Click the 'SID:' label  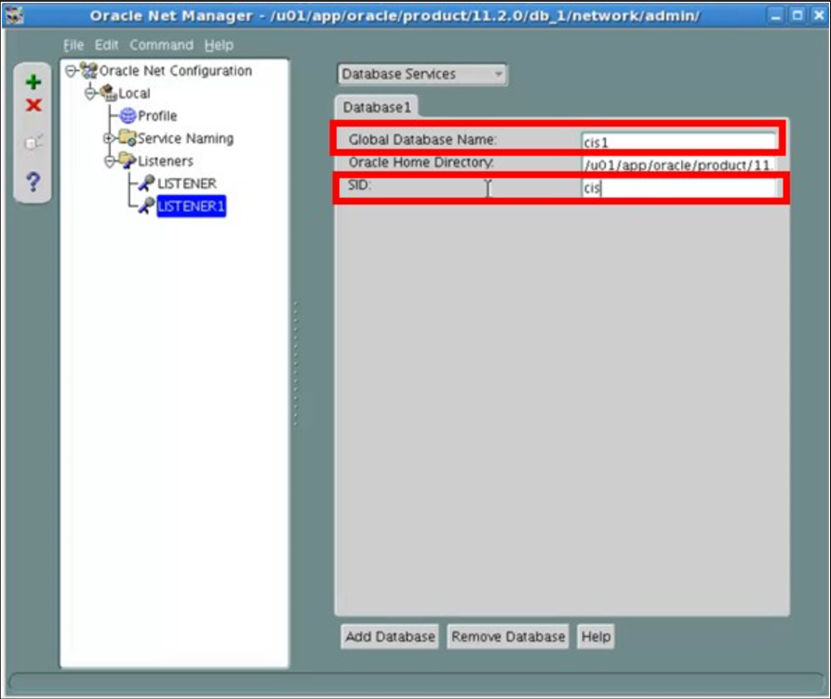(359, 185)
